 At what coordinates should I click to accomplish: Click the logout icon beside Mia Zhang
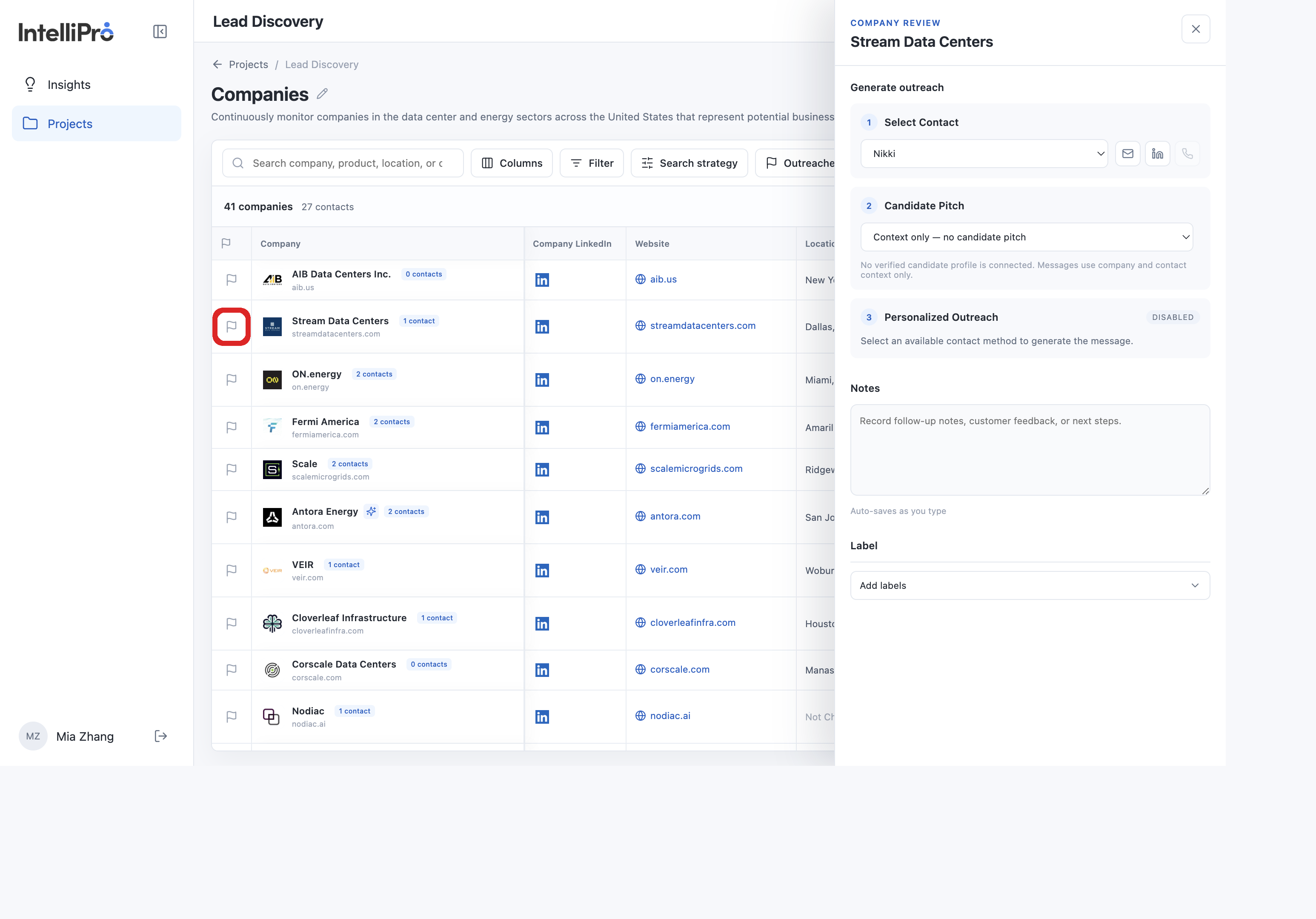click(160, 736)
